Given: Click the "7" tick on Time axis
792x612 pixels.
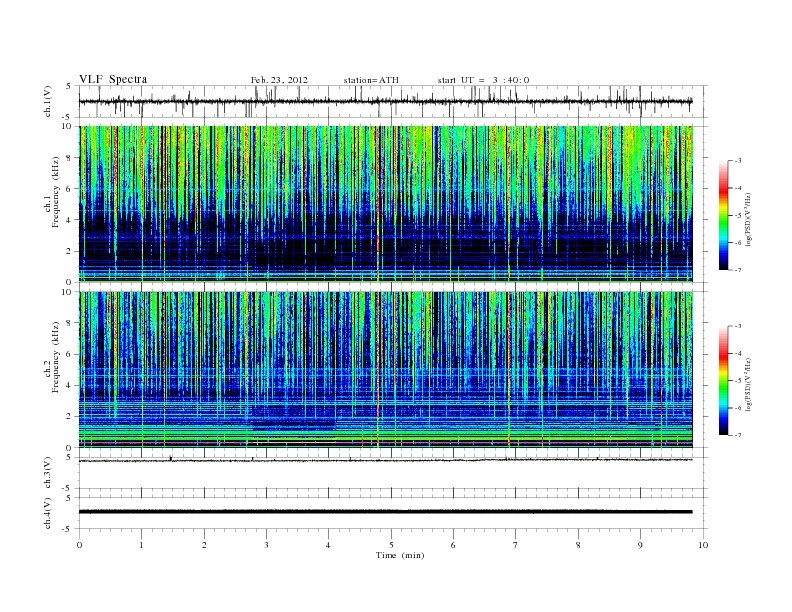Looking at the screenshot, I should click(x=516, y=545).
